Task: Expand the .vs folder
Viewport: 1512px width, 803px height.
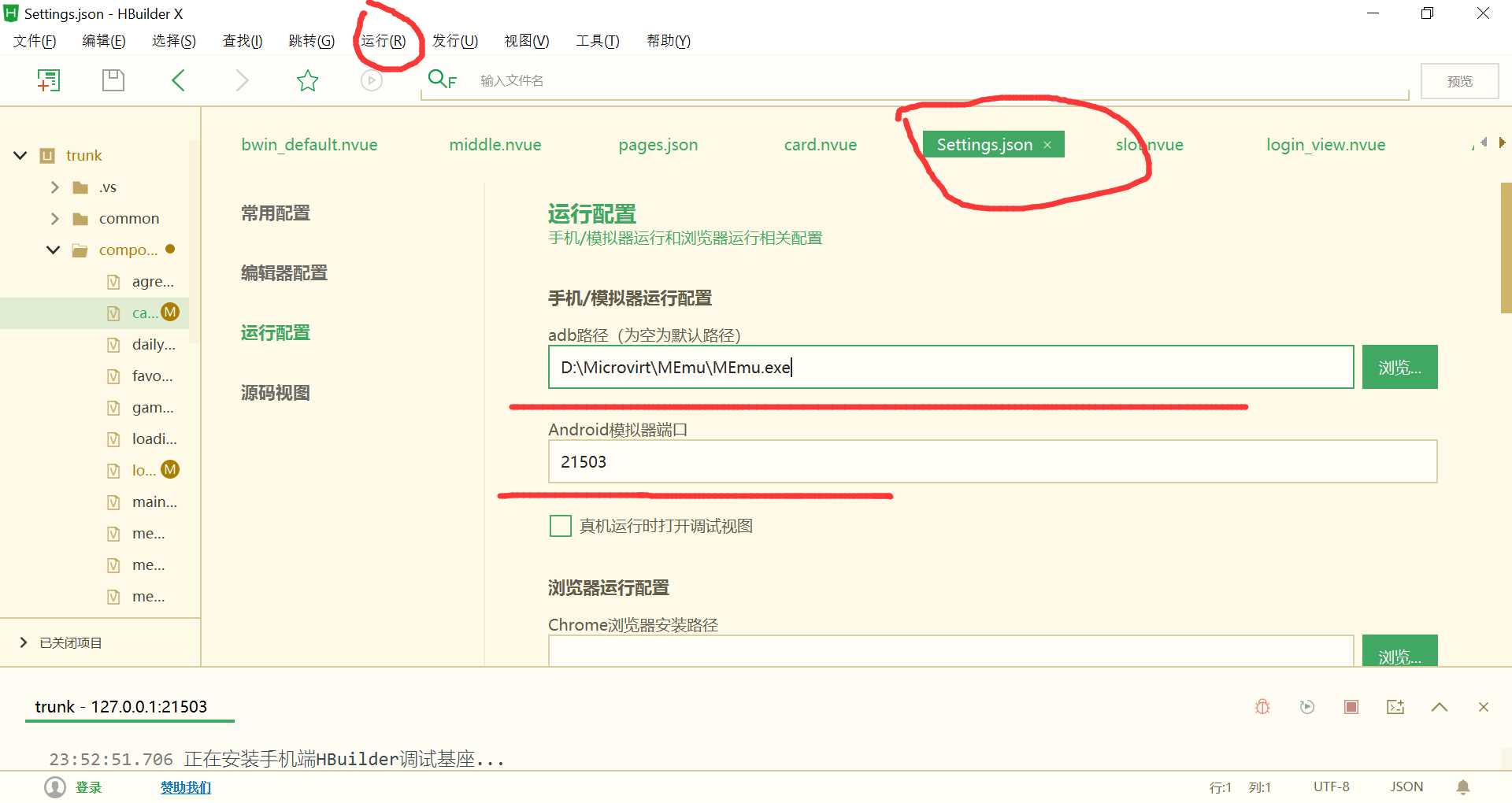Action: tap(54, 187)
